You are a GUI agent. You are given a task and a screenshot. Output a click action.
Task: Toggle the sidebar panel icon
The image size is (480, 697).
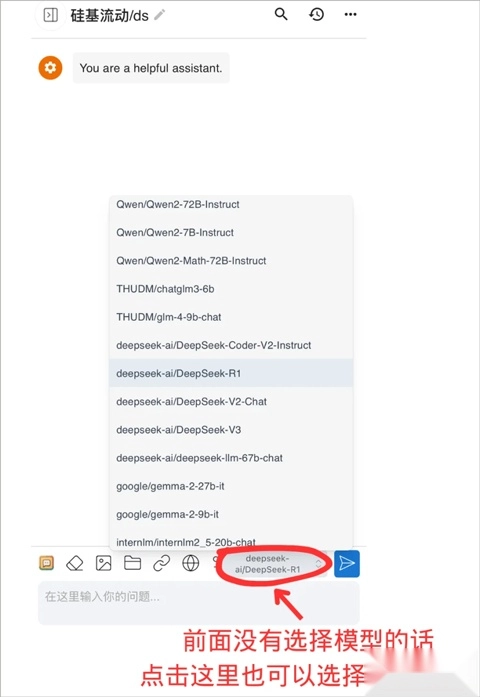point(50,15)
